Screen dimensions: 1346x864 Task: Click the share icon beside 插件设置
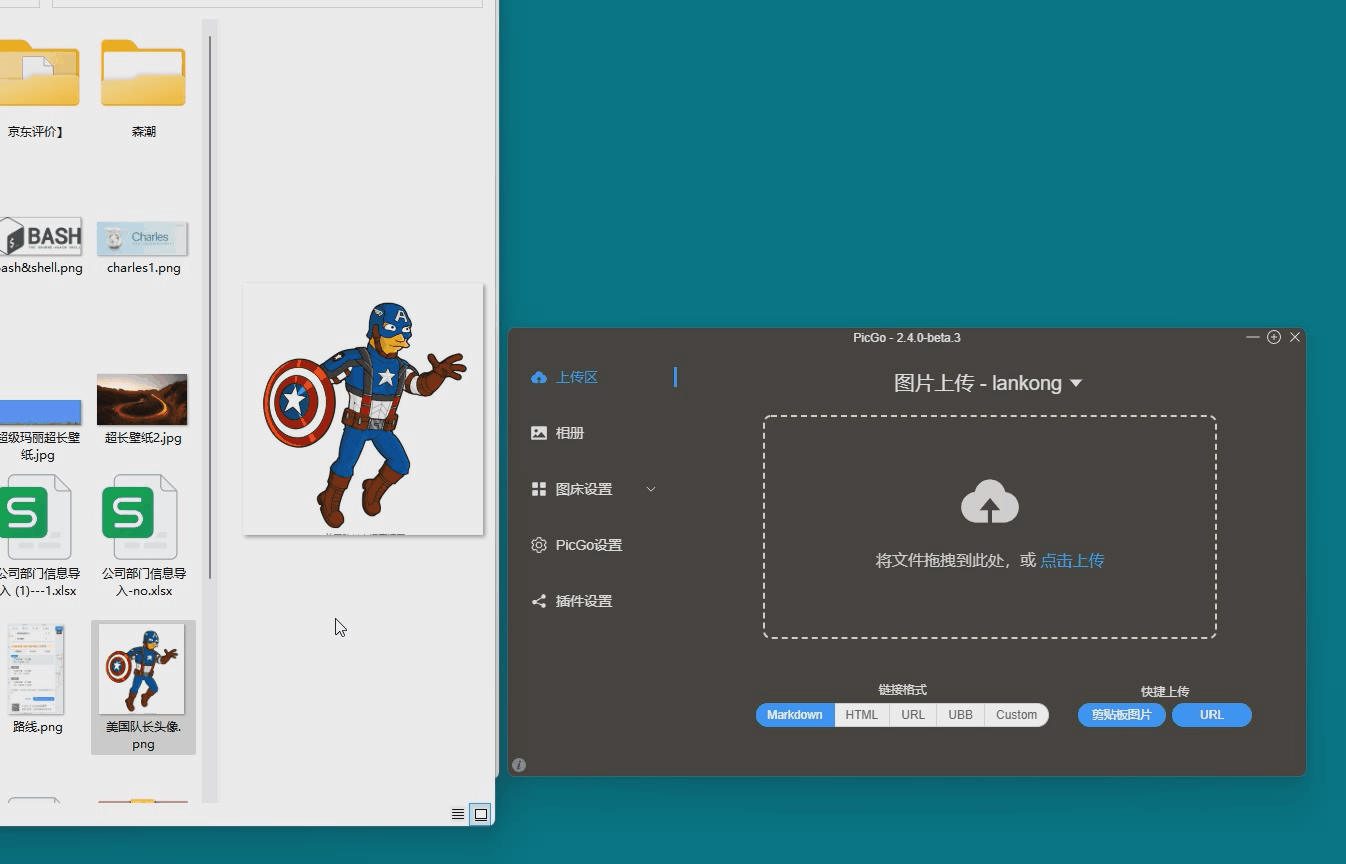click(539, 601)
